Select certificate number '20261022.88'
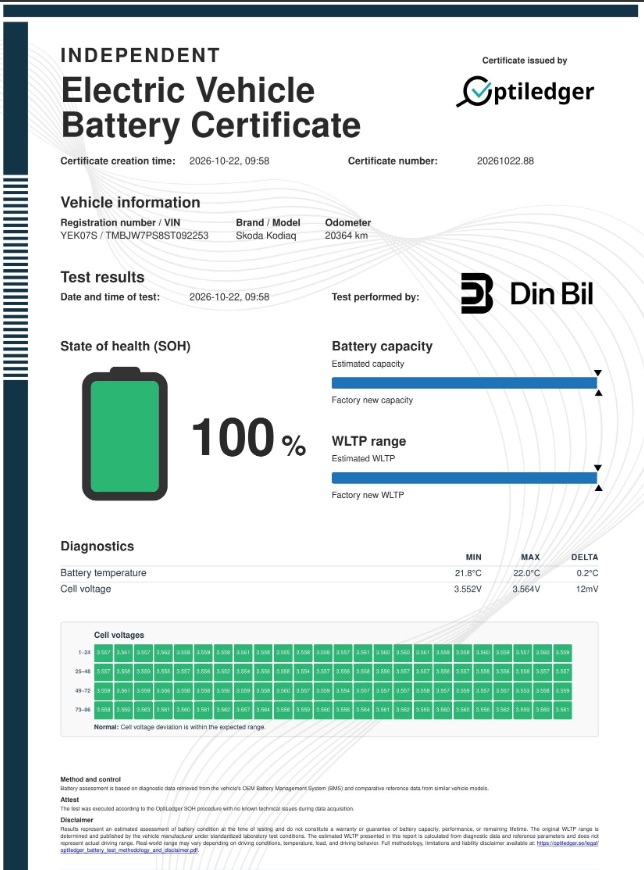The width and height of the screenshot is (644, 870). pyautogui.click(x=505, y=161)
